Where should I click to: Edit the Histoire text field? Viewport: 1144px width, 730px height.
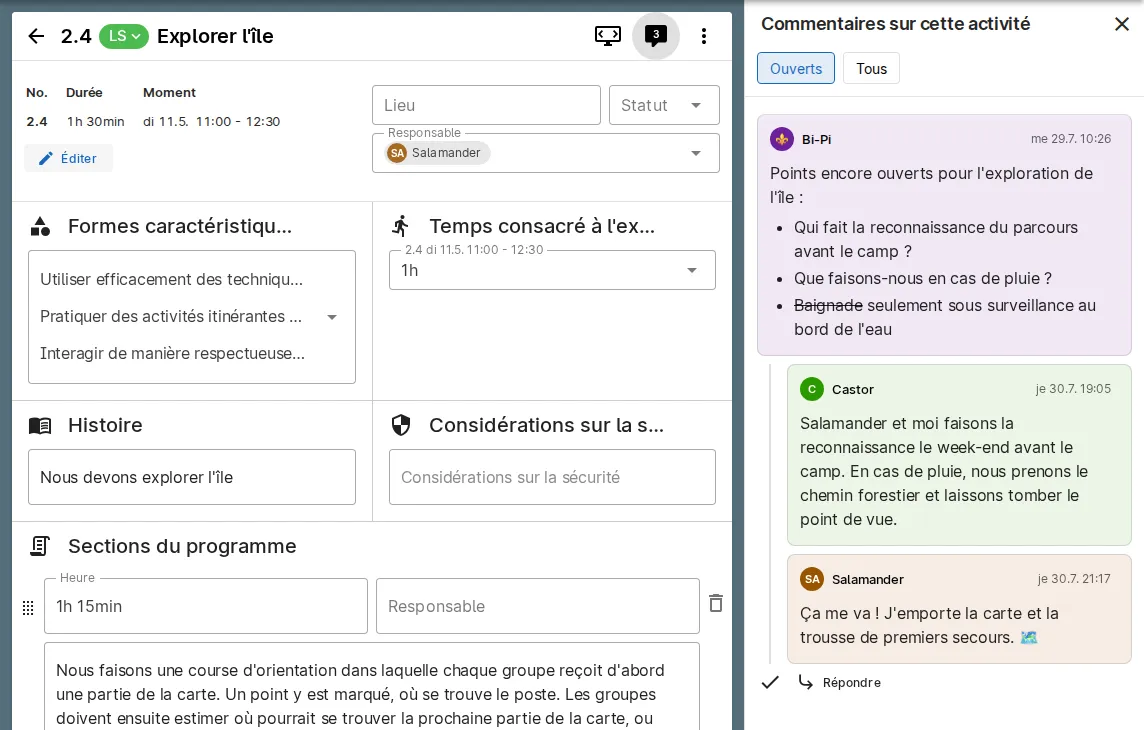(192, 477)
